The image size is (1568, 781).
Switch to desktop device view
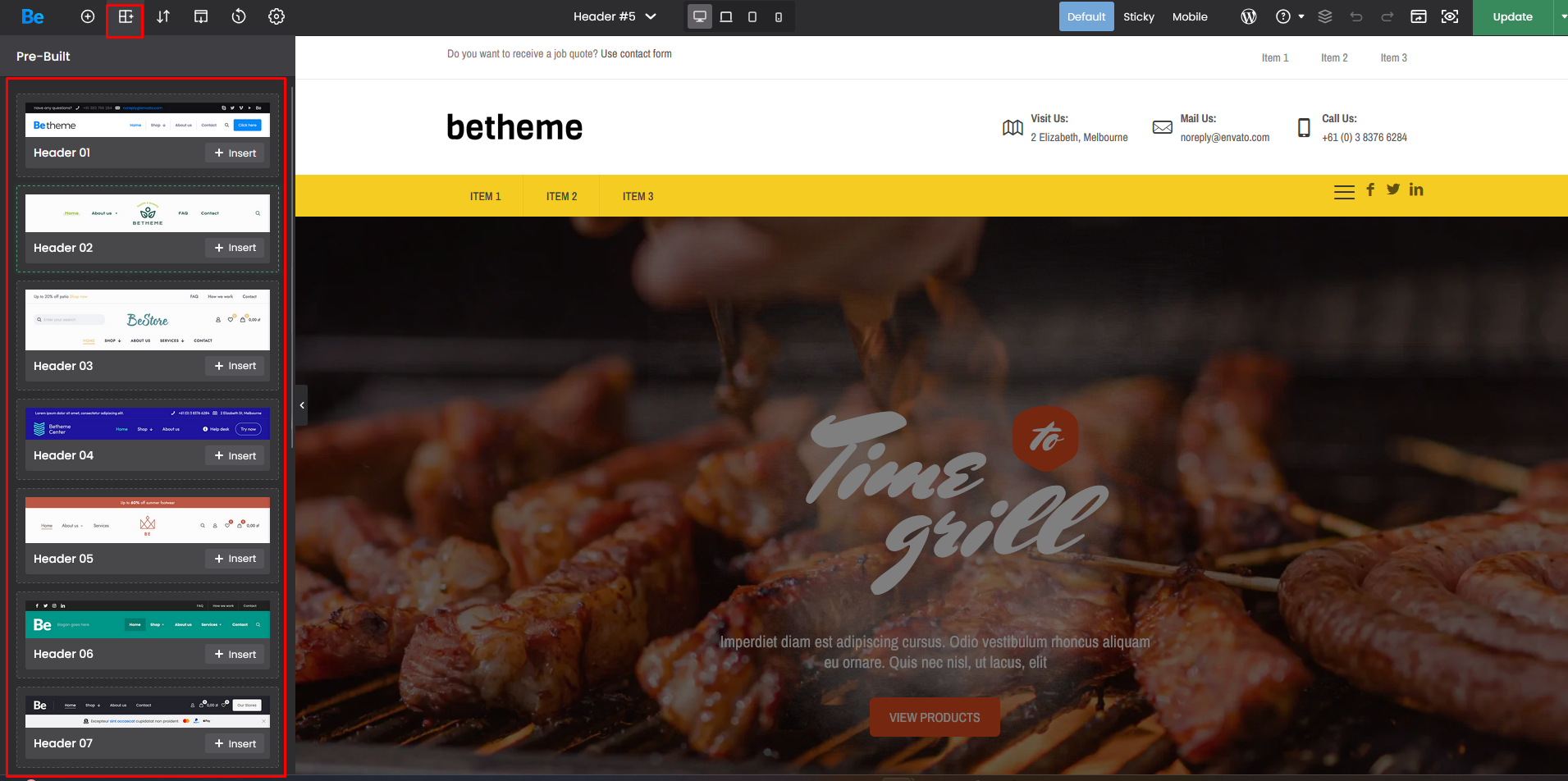pyautogui.click(x=700, y=16)
